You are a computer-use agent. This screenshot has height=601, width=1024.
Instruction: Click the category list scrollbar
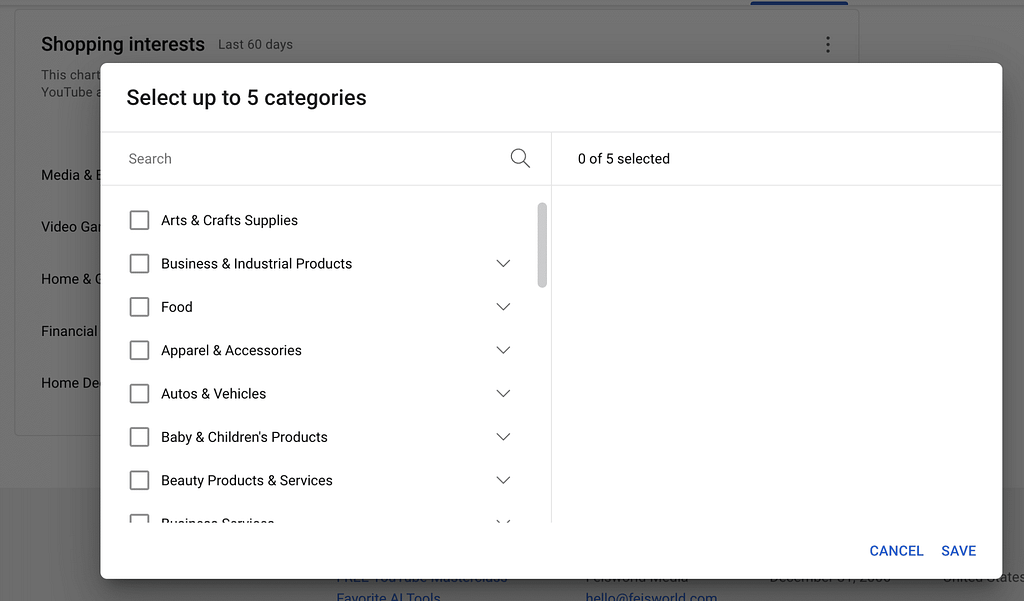point(542,245)
